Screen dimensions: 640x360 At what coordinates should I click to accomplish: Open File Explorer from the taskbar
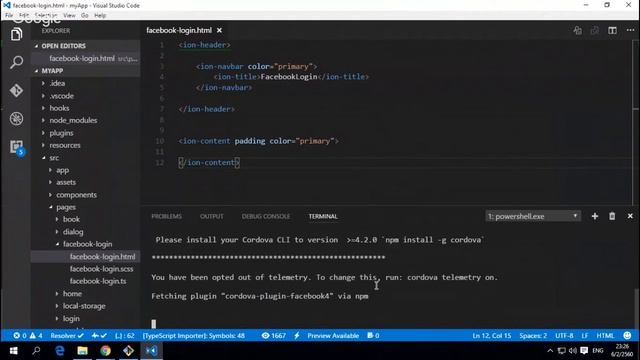click(x=82, y=351)
